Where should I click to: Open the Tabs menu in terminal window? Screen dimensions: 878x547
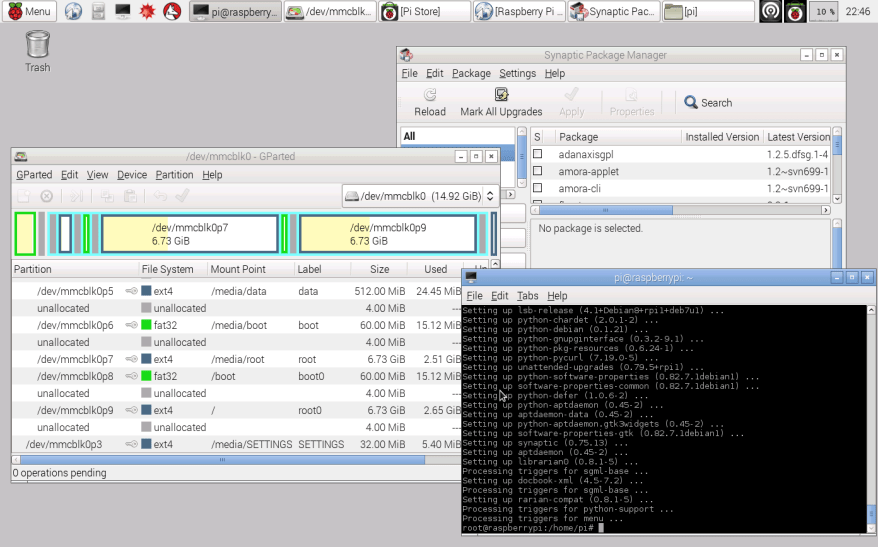[527, 296]
